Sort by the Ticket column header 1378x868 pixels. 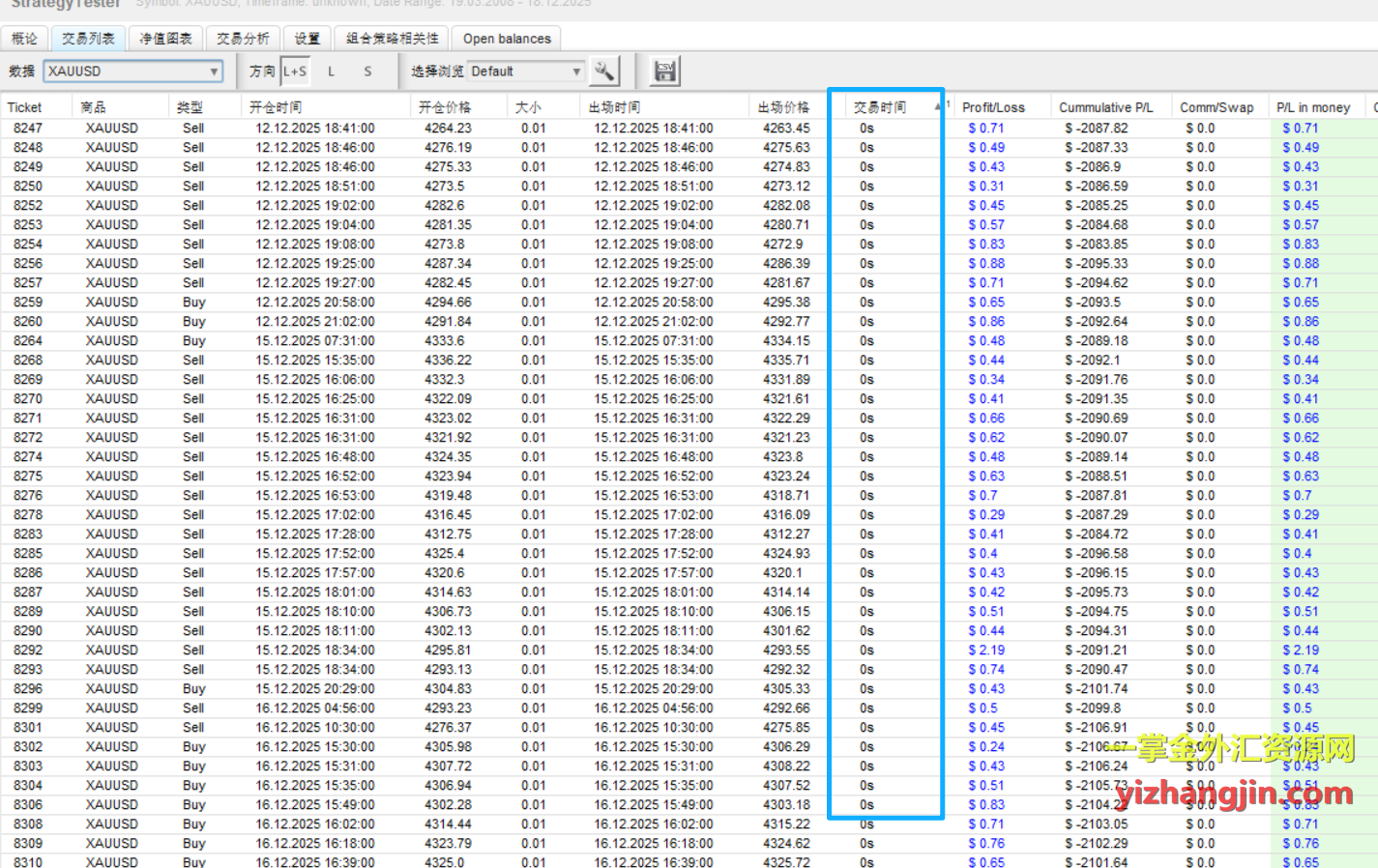[25, 107]
